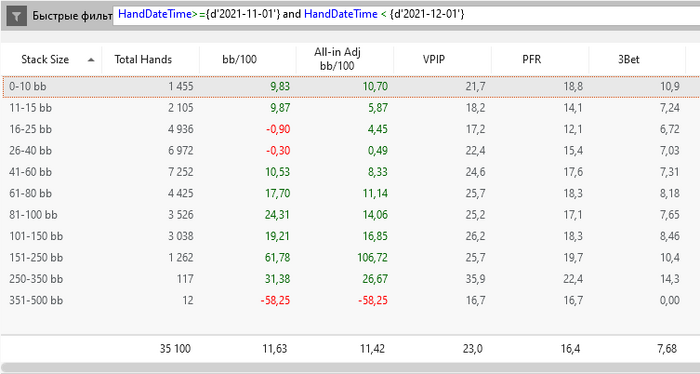
Task: Click the HandDateTime filter expression field
Action: [x=406, y=15]
